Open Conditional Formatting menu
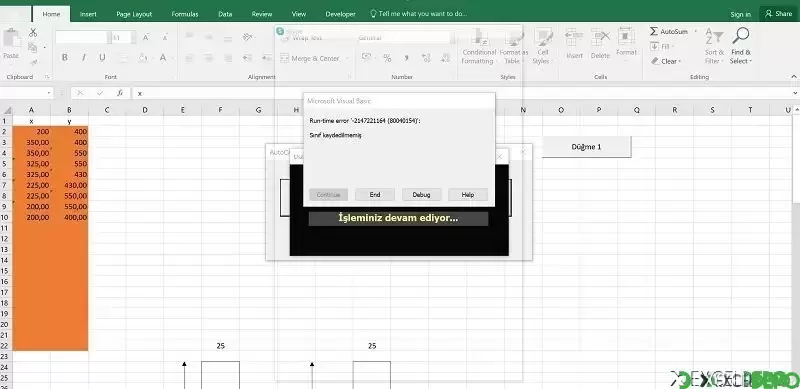Viewport: 800px width, 389px height. (x=479, y=47)
